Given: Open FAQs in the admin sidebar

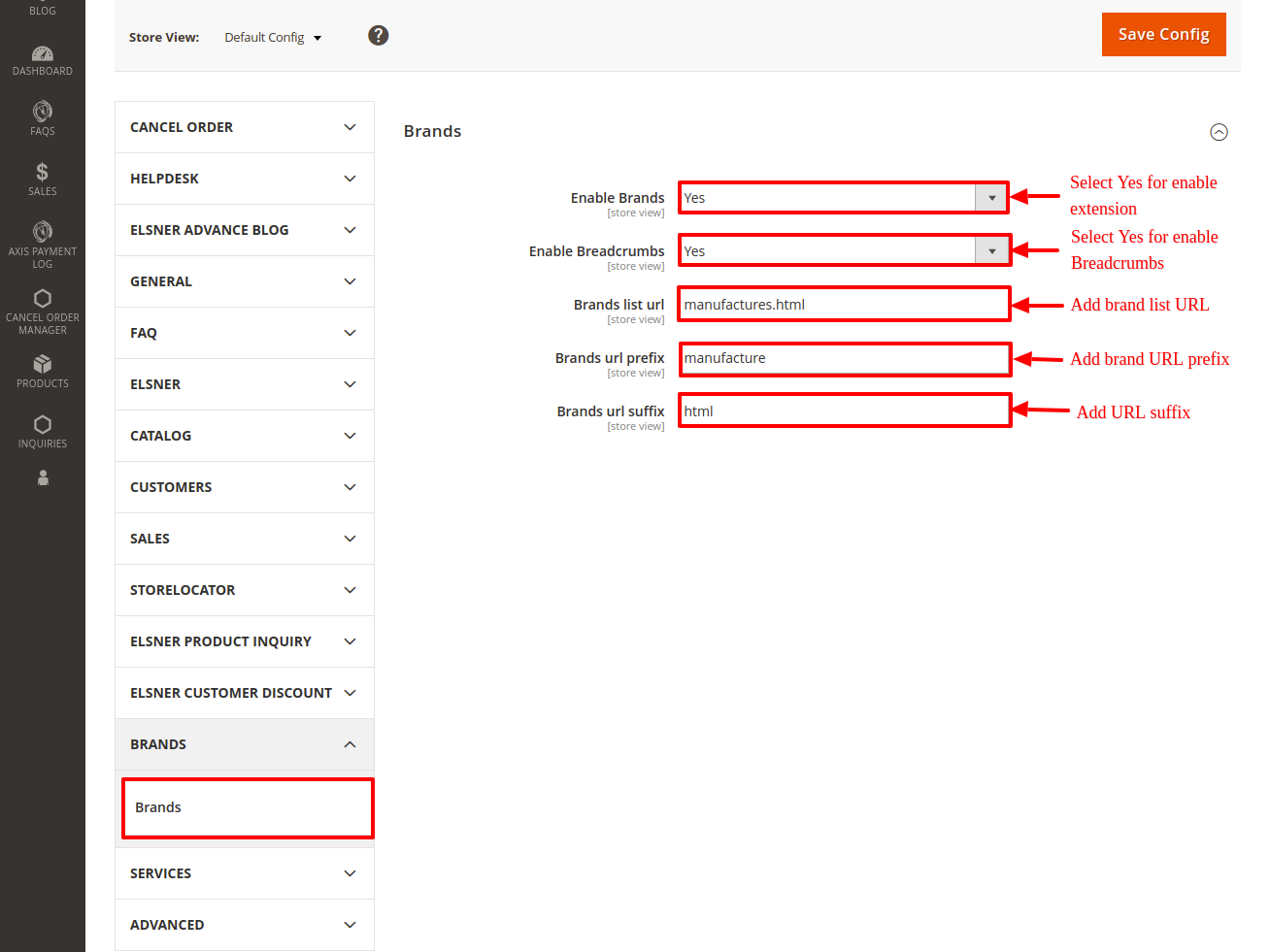Looking at the screenshot, I should coord(42,118).
